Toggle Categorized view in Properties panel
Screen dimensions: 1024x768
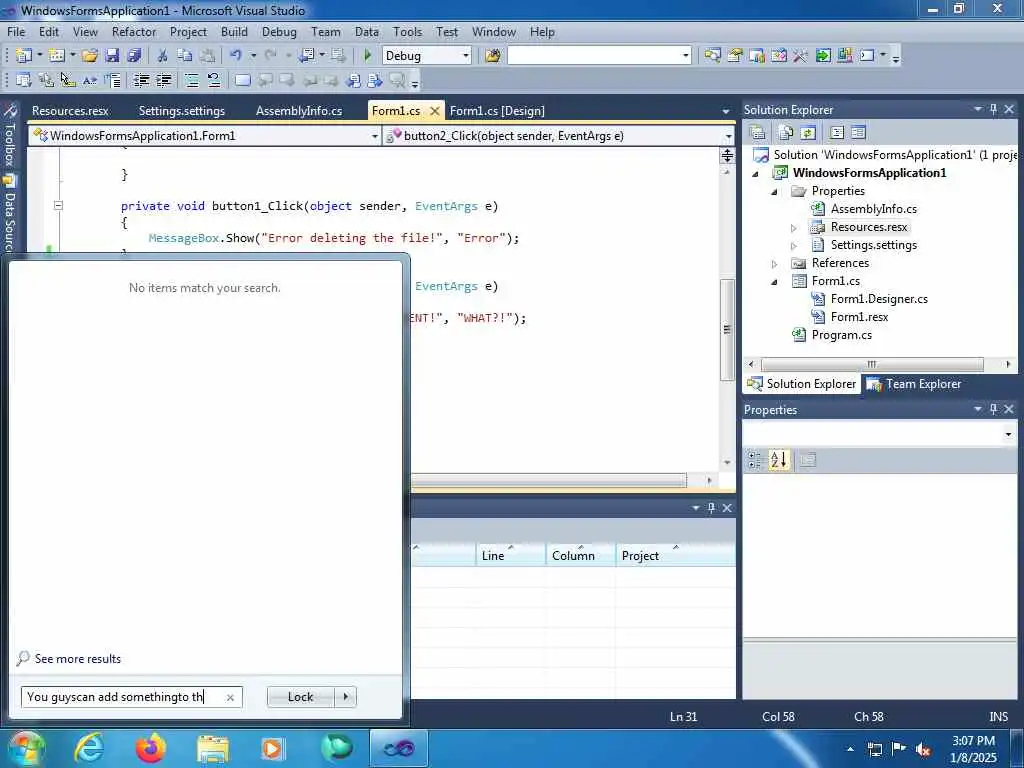pyautogui.click(x=754, y=460)
